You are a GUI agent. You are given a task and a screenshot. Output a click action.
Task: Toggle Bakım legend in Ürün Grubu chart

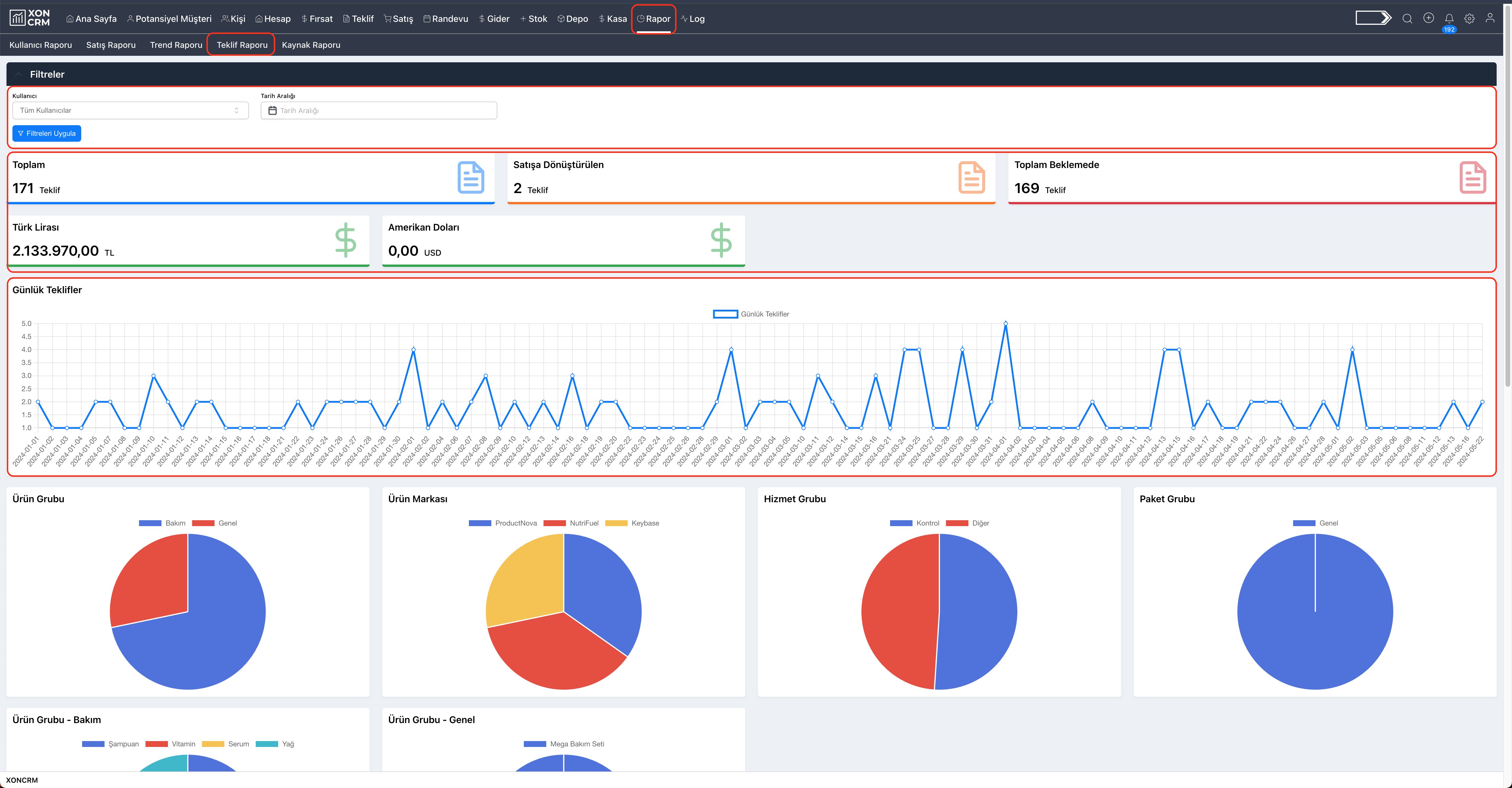pyautogui.click(x=162, y=523)
